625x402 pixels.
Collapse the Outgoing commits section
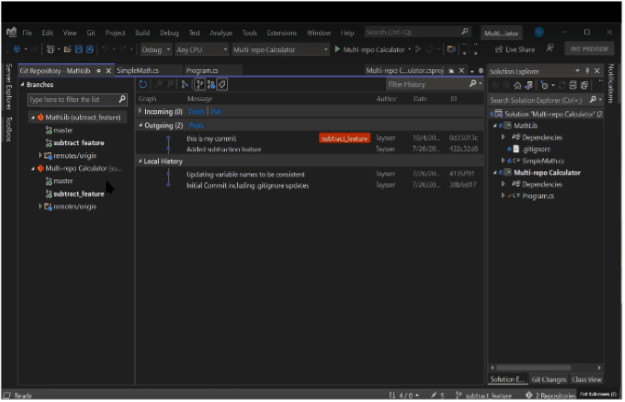(x=140, y=125)
